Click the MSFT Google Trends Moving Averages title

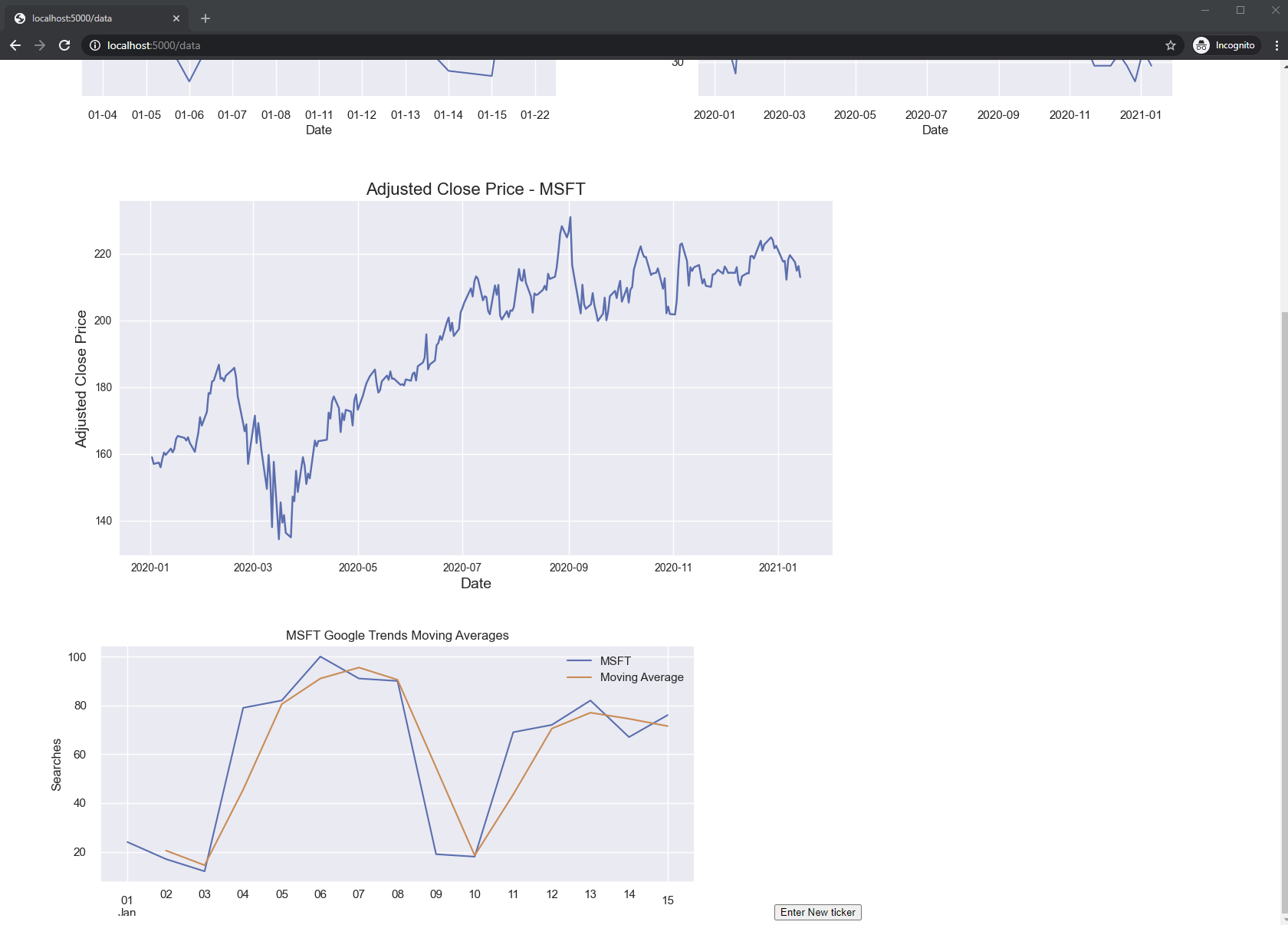(397, 635)
